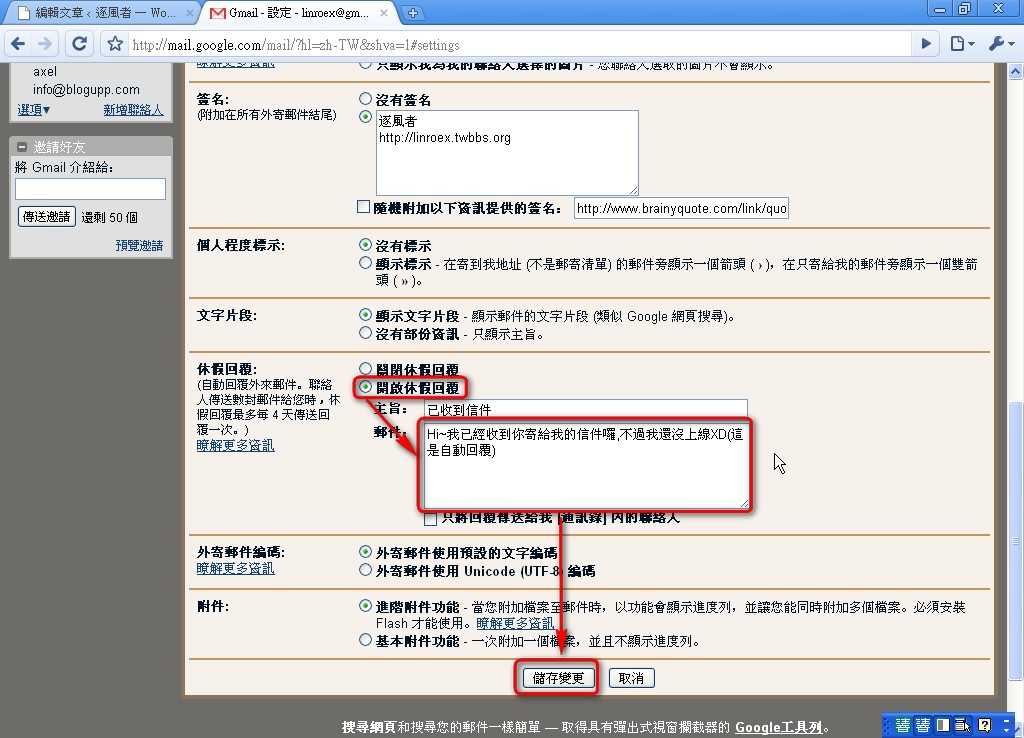Collapse the 邀請好友 panel
This screenshot has width=1024, height=738.
pyautogui.click(x=22, y=147)
